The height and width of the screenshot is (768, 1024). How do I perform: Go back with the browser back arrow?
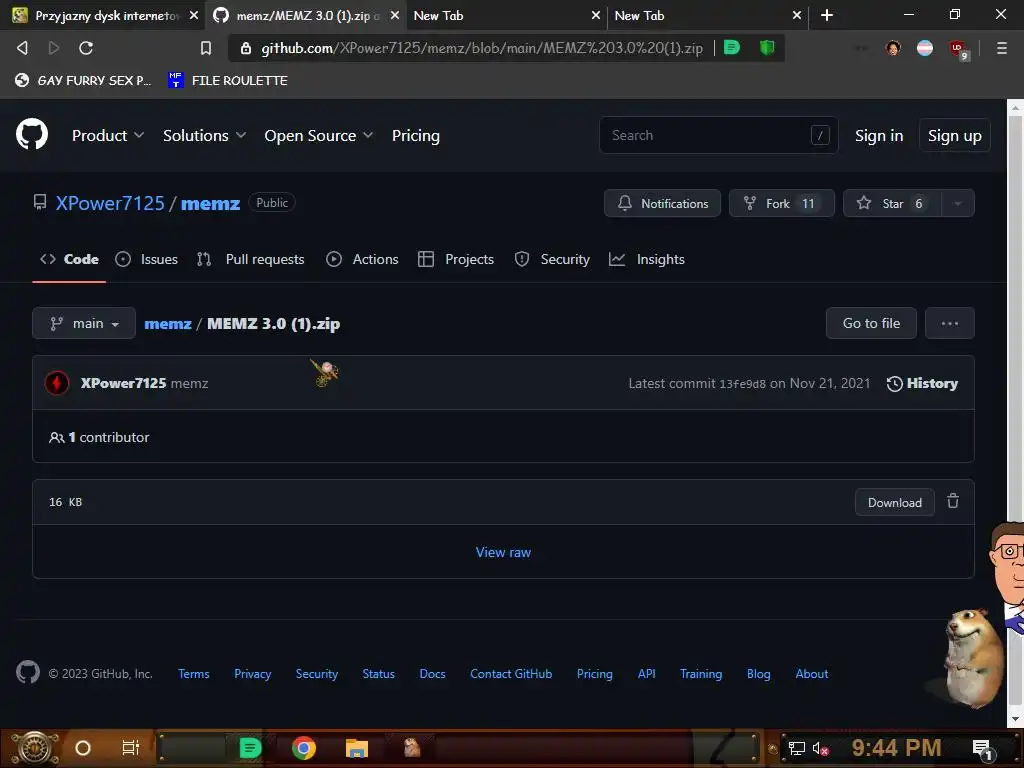point(22,48)
